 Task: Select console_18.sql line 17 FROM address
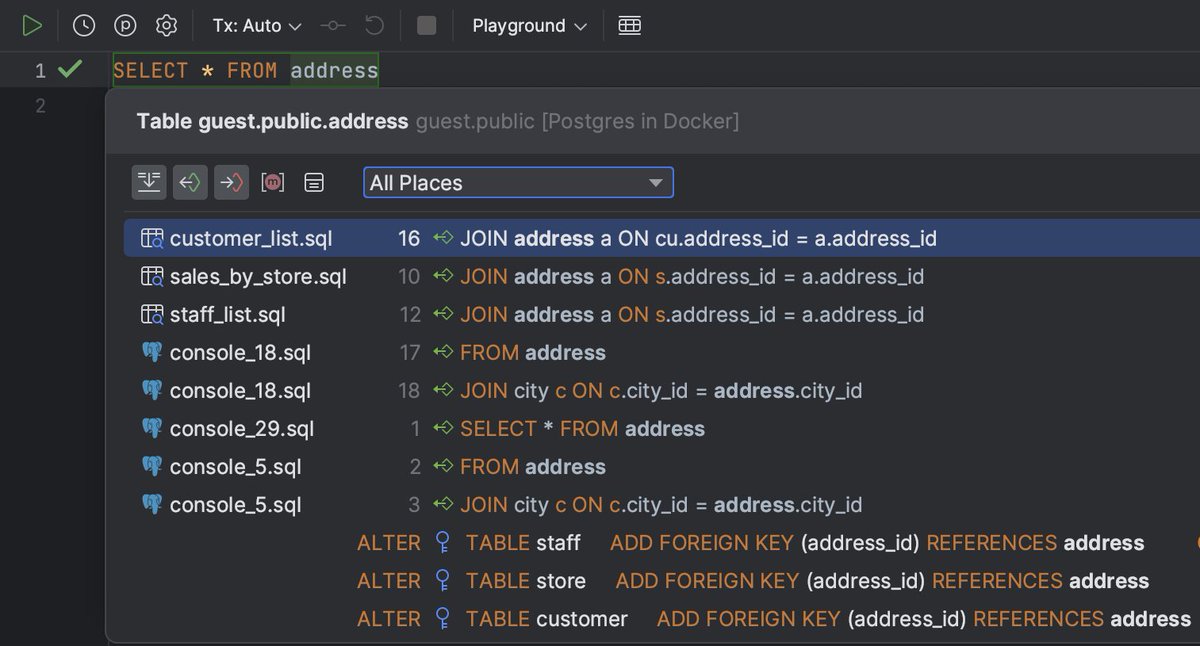point(662,353)
